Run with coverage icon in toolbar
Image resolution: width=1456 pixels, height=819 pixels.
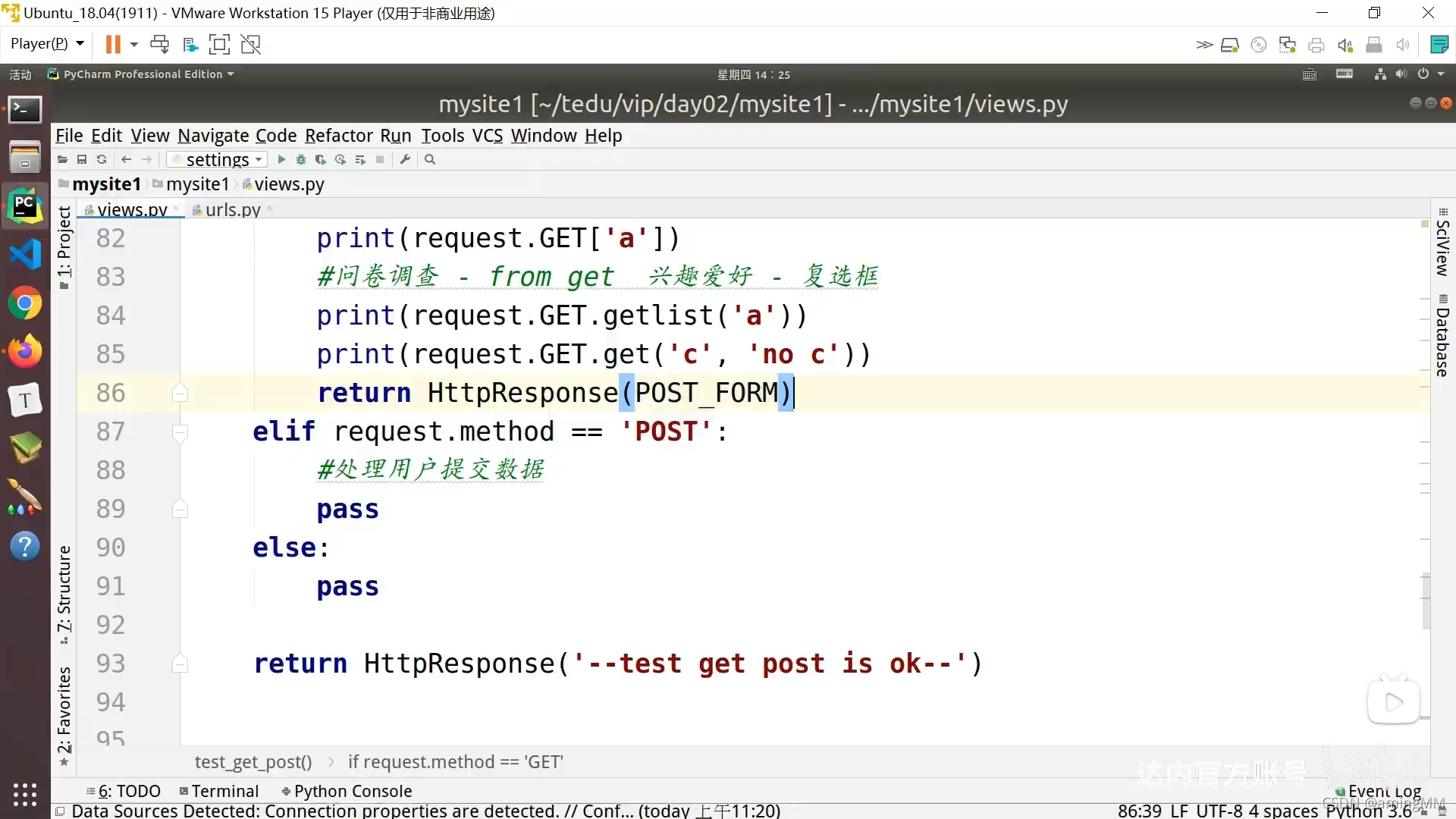pyautogui.click(x=321, y=159)
